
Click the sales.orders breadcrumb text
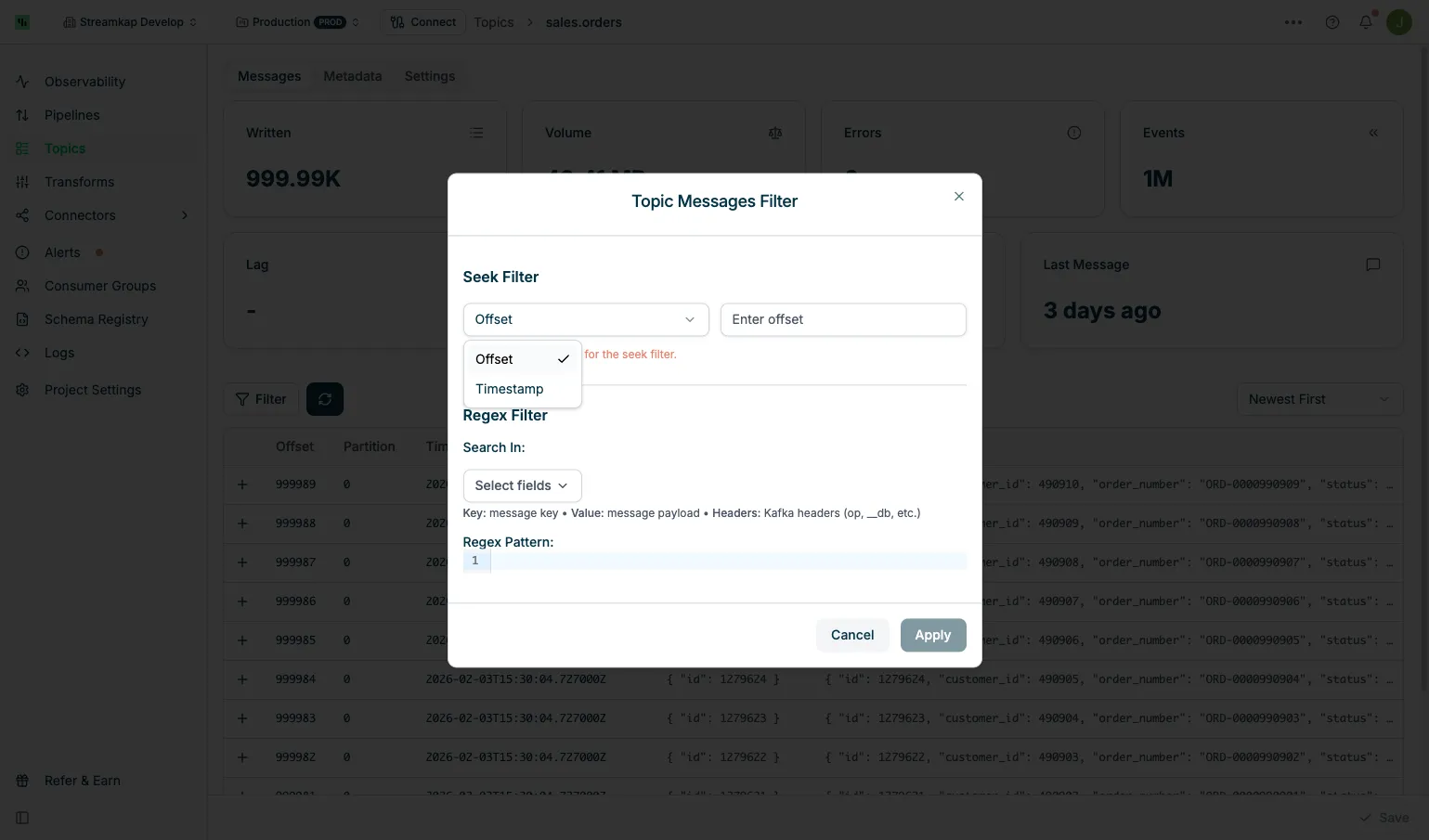coord(584,22)
